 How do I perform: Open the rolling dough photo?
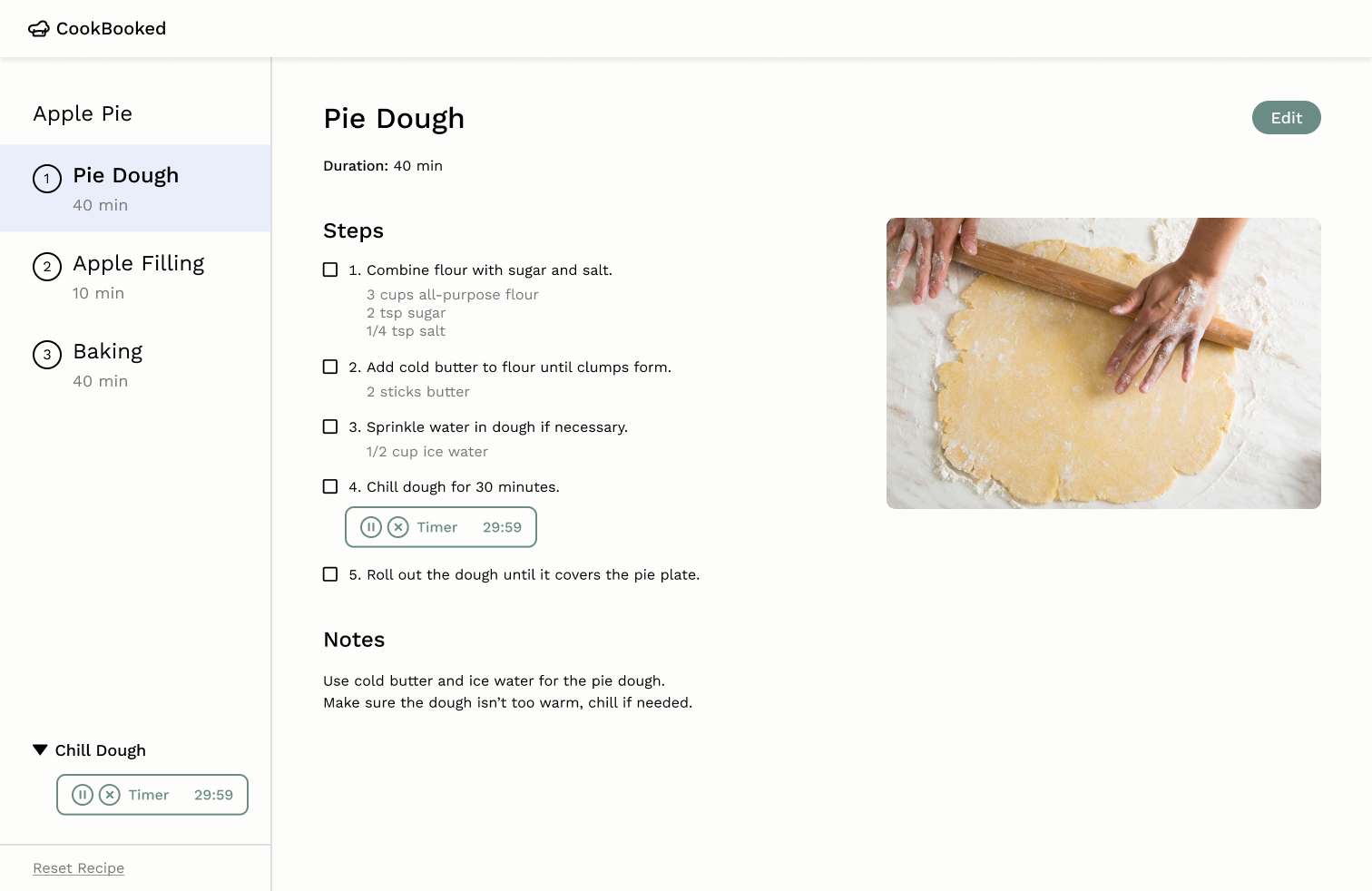click(x=1103, y=363)
